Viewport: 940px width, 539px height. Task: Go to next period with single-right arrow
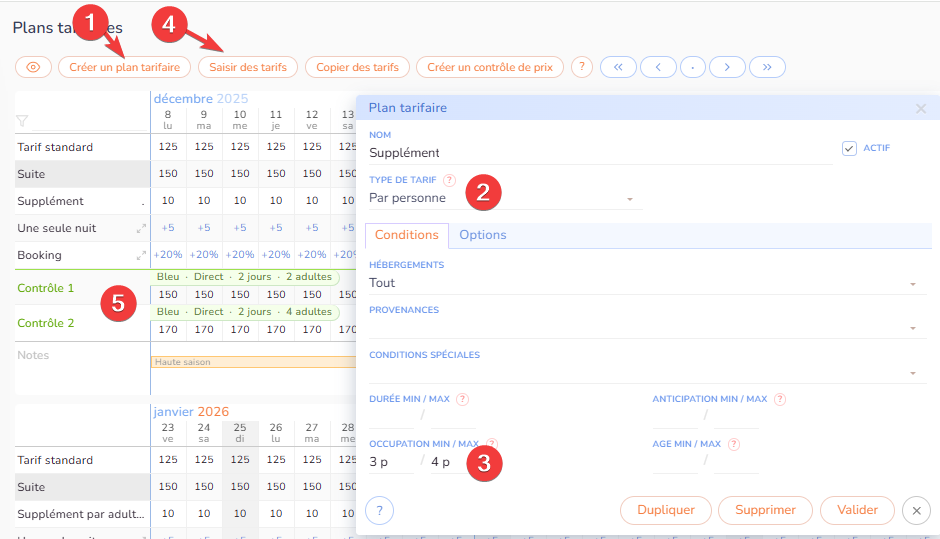coord(727,67)
